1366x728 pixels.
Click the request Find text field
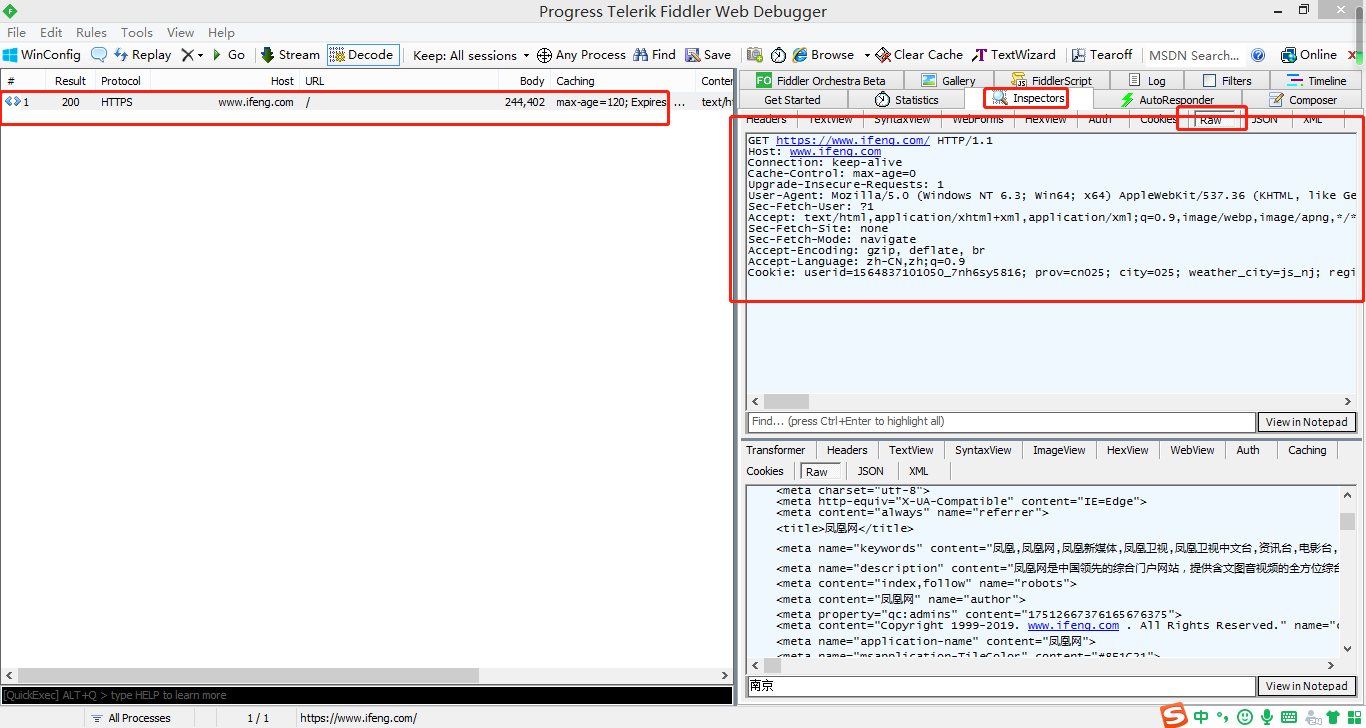click(1001, 422)
